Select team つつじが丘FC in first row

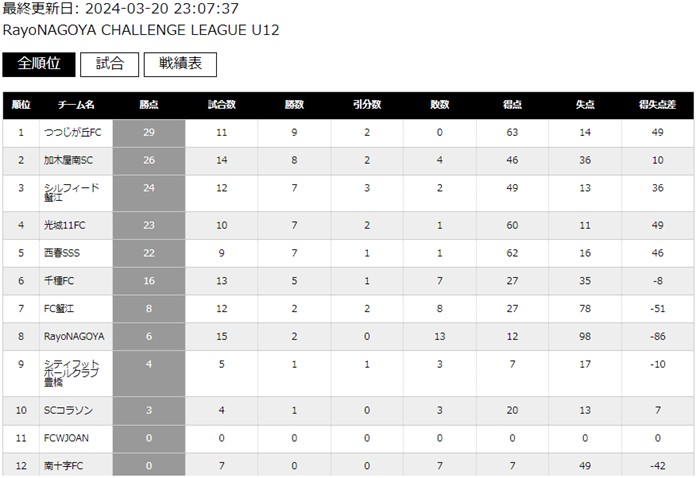pos(72,133)
